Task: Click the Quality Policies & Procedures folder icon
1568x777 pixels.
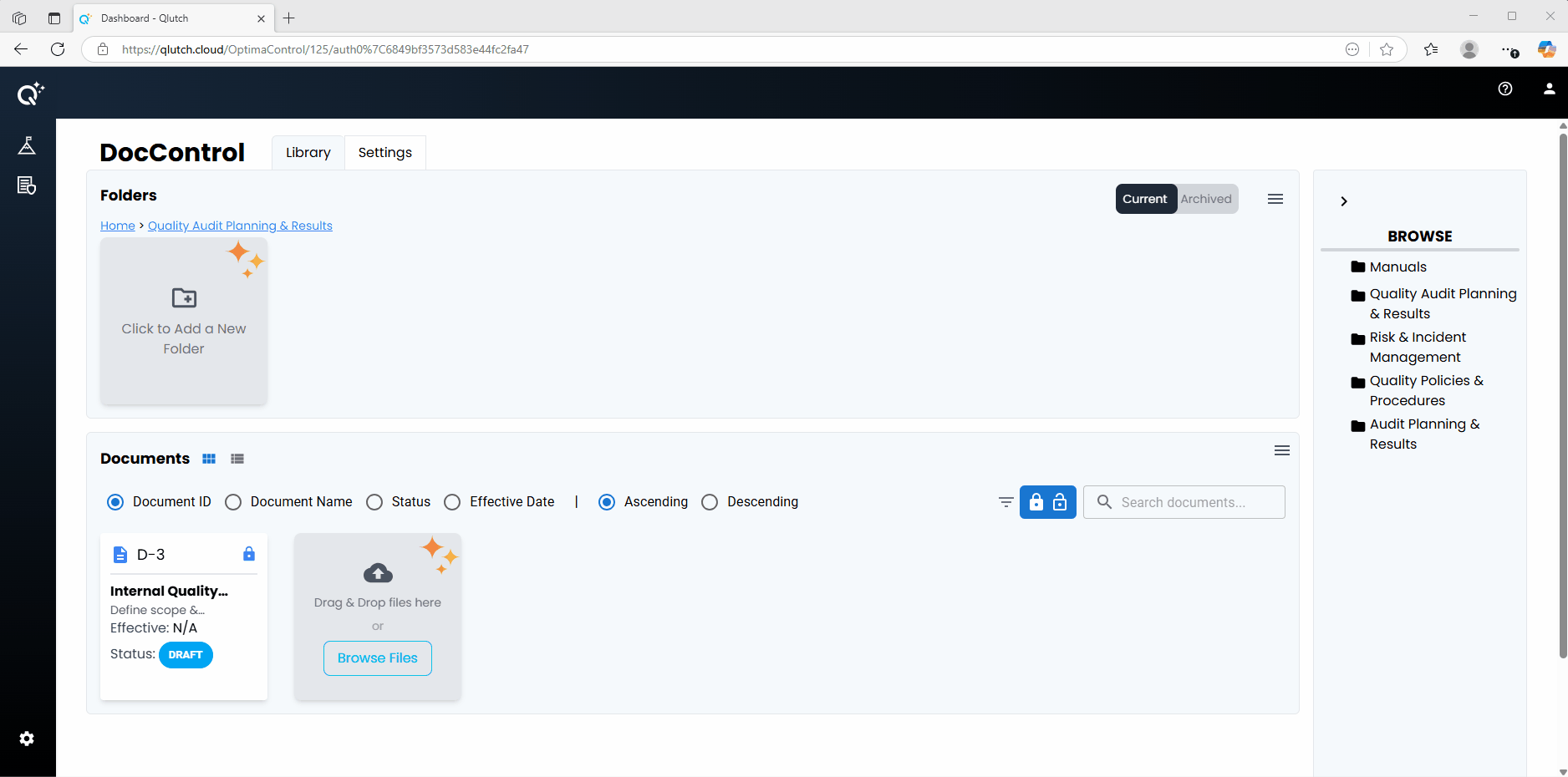Action: (1358, 382)
